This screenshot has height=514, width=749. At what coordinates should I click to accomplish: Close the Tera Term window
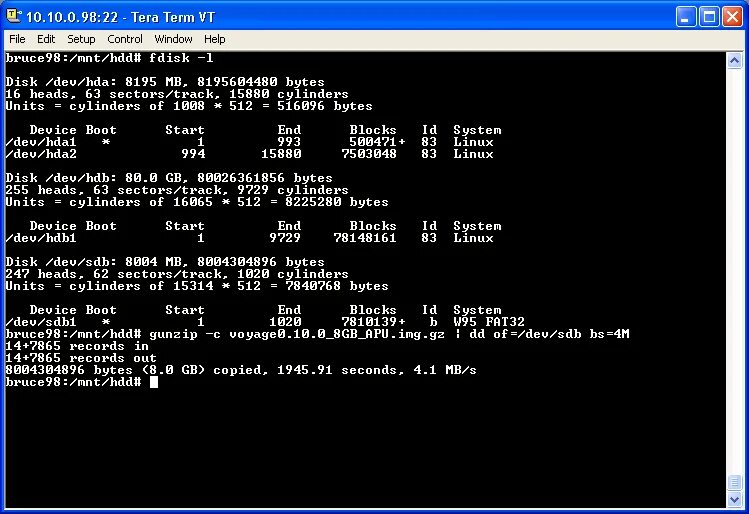click(x=732, y=17)
